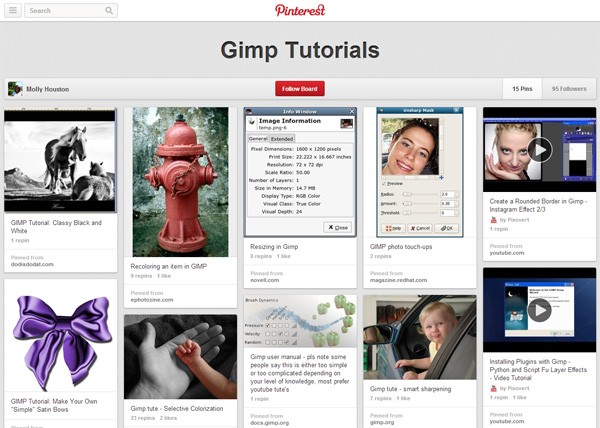This screenshot has width=600, height=428.
Task: Click '7 repins' under smart sharpening
Action: coord(380,399)
